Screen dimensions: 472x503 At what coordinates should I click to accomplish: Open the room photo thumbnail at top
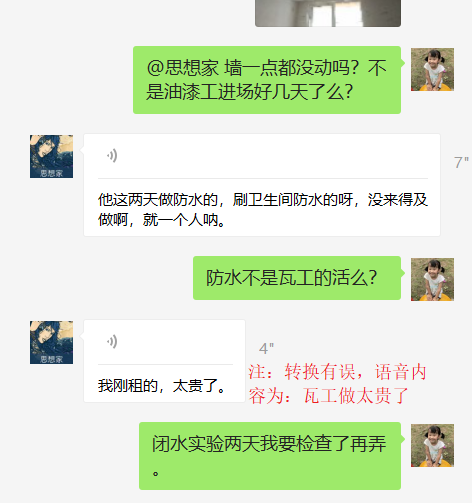point(328,13)
